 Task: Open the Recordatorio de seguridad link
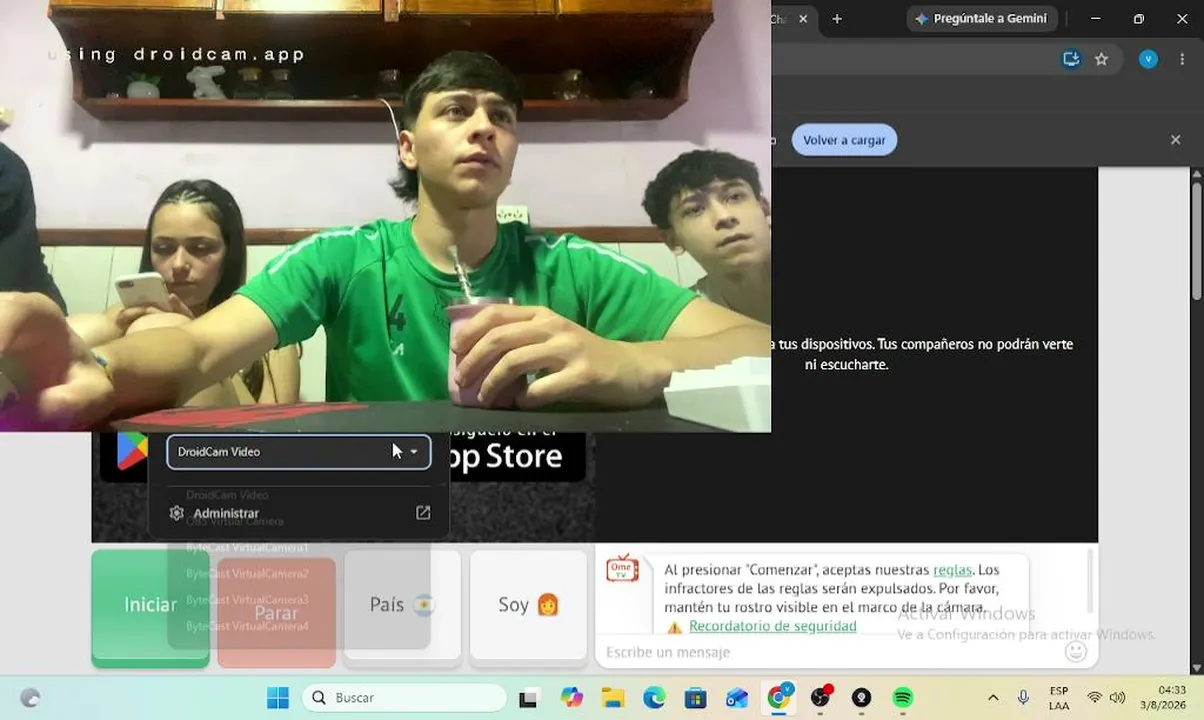[x=772, y=626]
